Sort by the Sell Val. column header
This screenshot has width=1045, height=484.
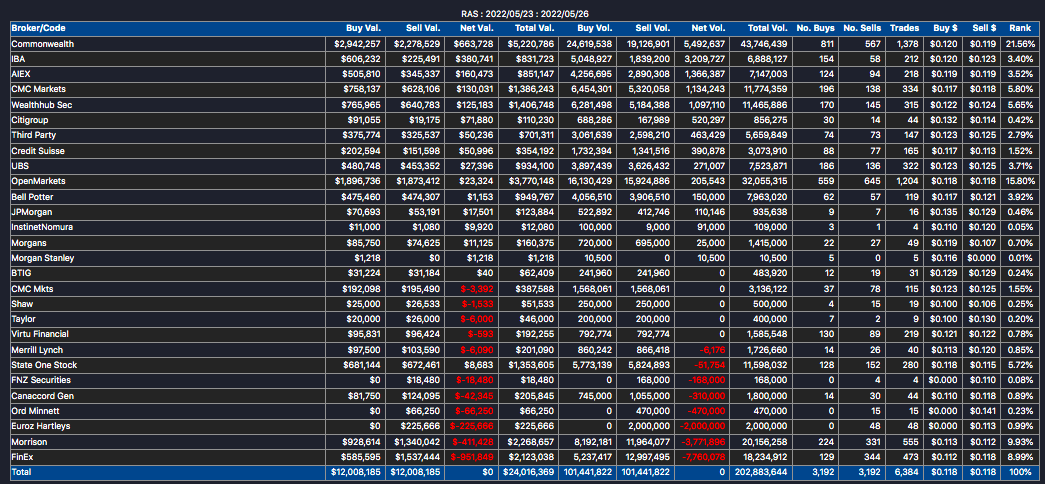(423, 28)
